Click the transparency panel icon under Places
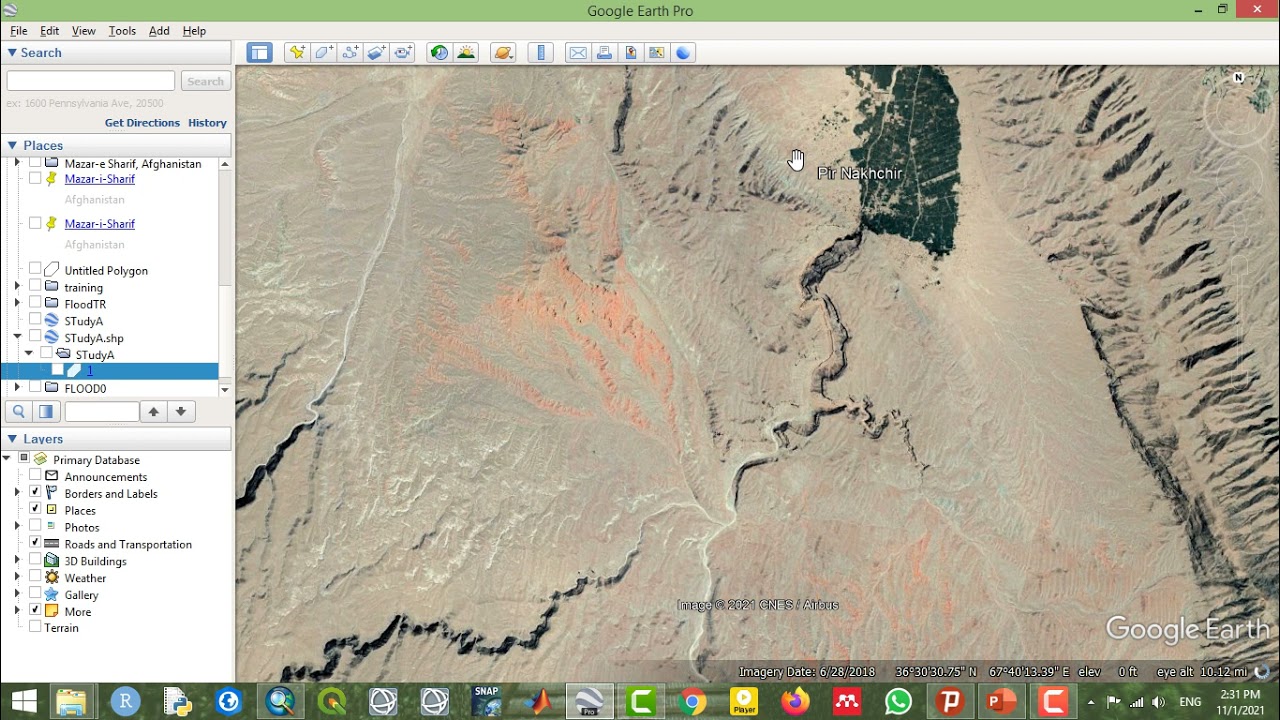Viewport: 1280px width, 720px height. point(45,411)
